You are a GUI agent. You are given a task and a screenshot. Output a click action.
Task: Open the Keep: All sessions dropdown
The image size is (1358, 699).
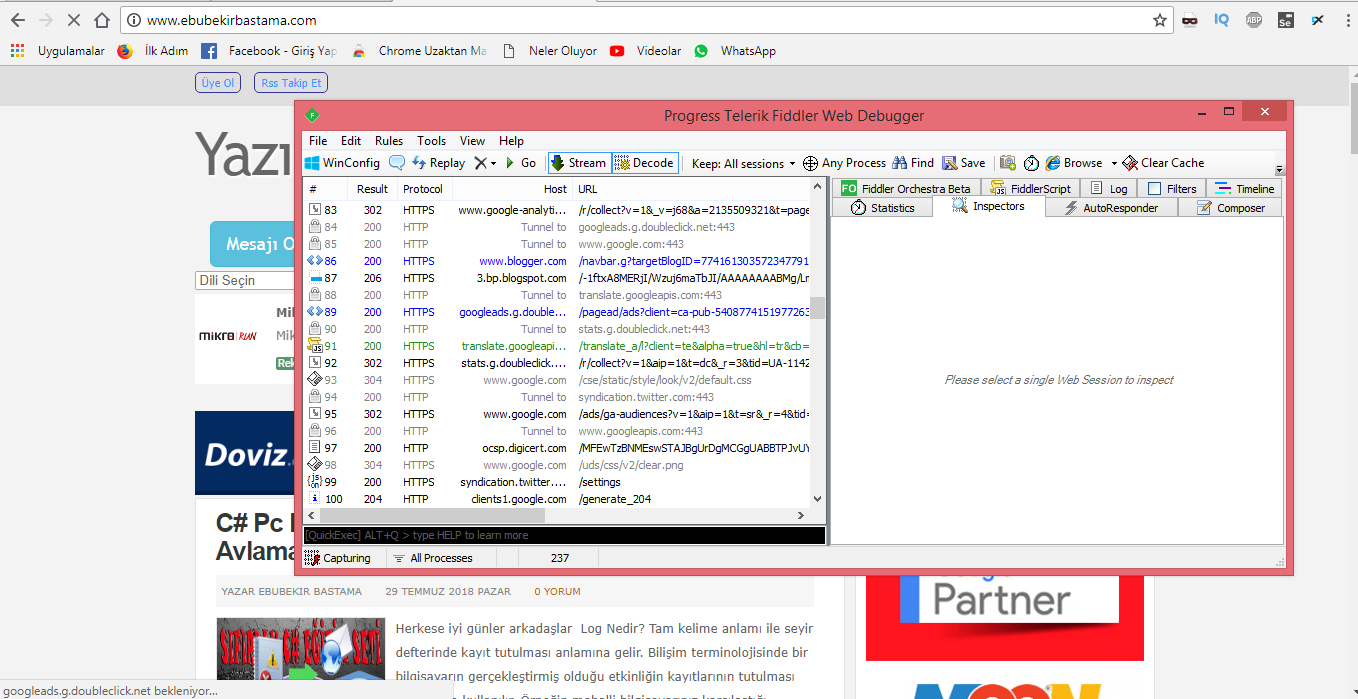pos(743,163)
